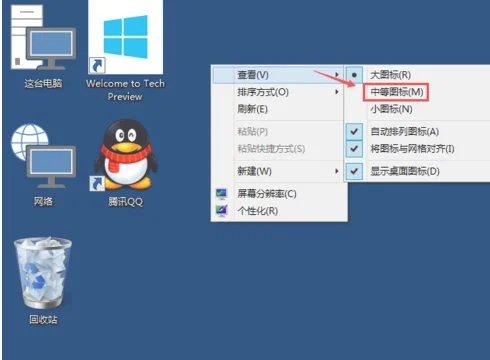Select the Welcome to Tech Preview shortcut

point(125,50)
